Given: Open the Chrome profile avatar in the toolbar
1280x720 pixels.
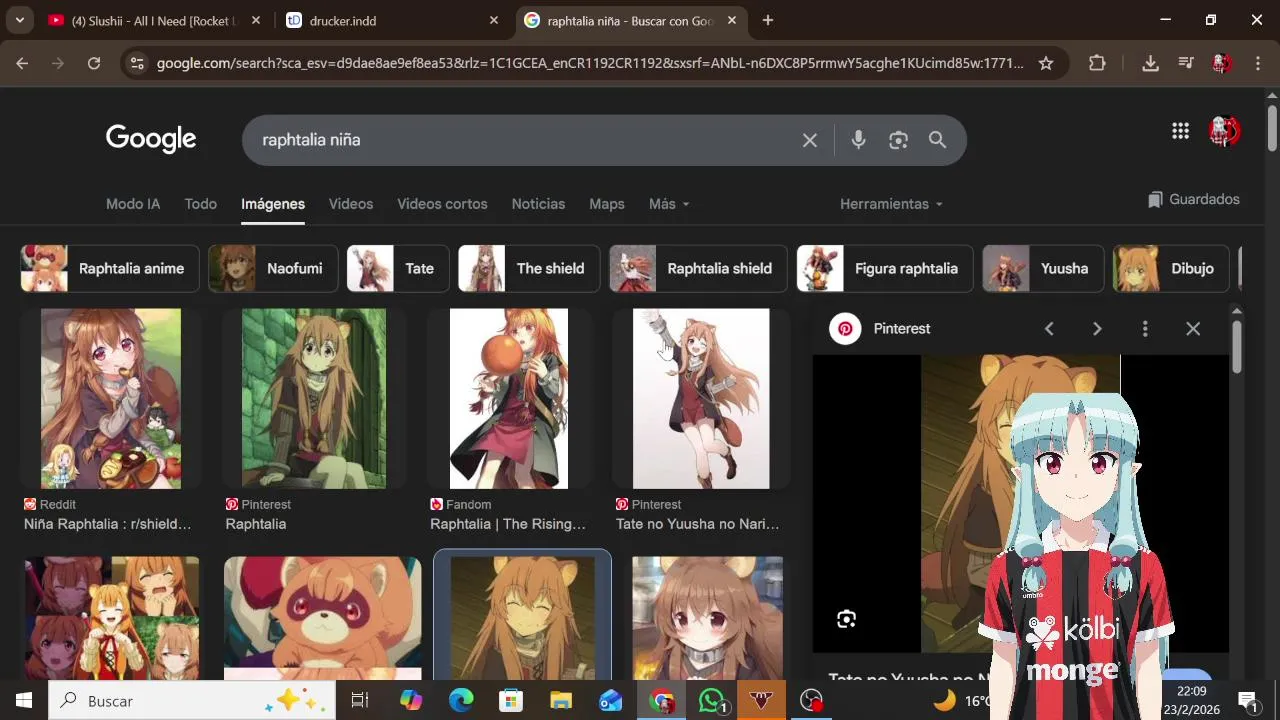Looking at the screenshot, I should pyautogui.click(x=1221, y=63).
